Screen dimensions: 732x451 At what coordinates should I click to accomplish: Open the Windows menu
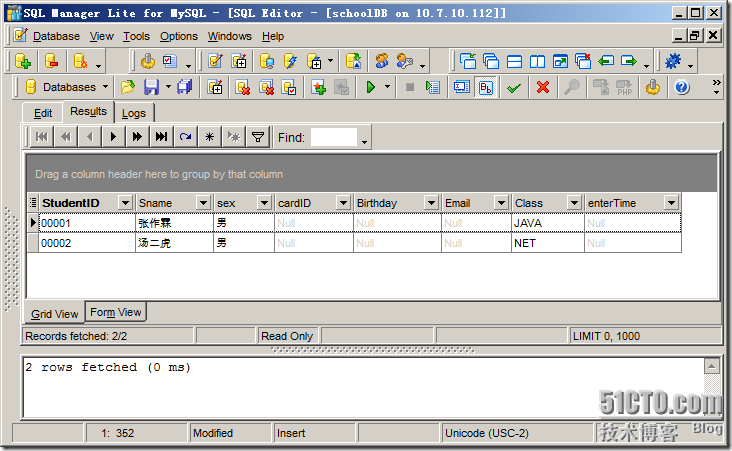[230, 36]
